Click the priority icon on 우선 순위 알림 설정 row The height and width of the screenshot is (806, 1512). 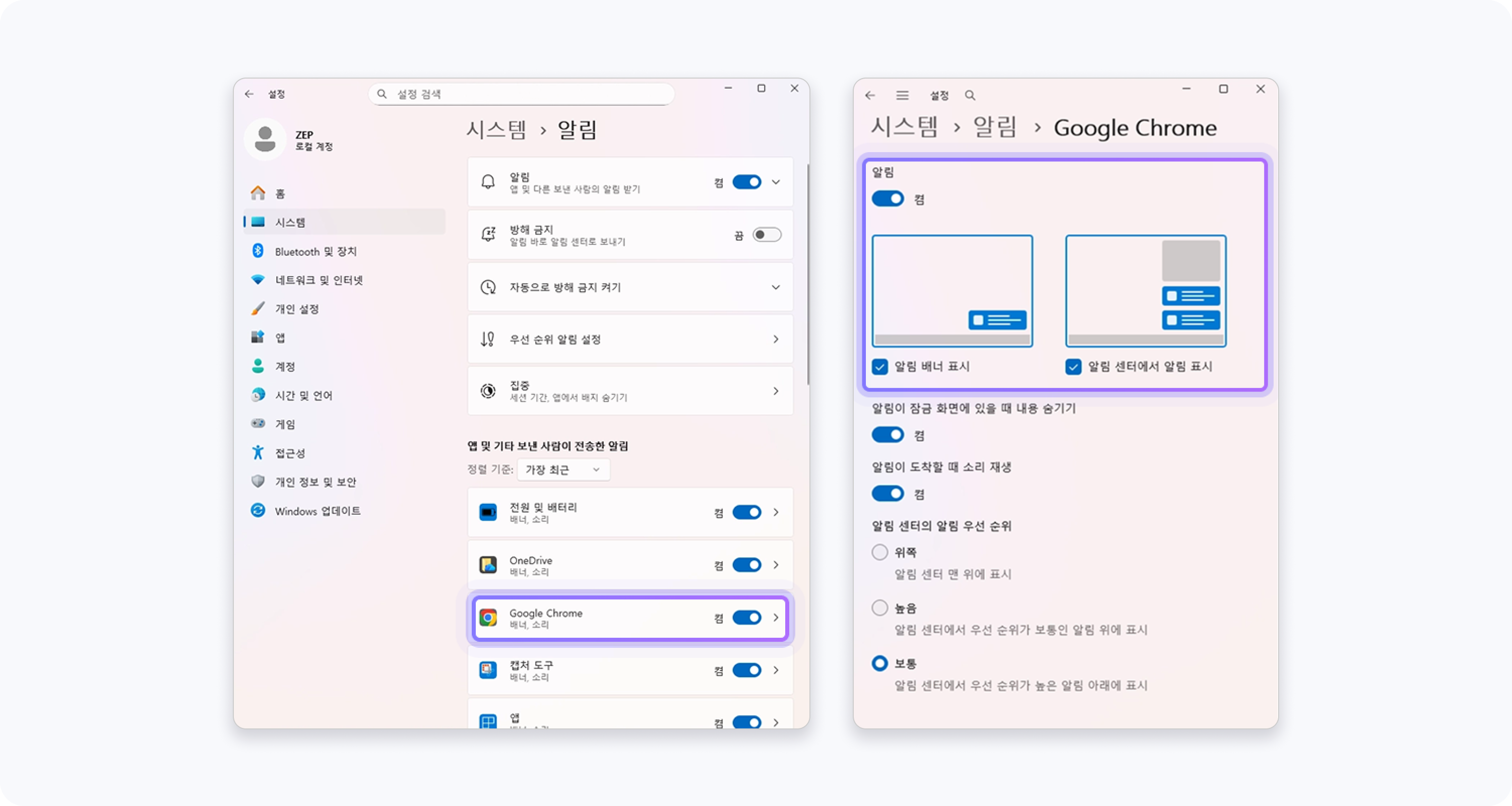click(488, 339)
